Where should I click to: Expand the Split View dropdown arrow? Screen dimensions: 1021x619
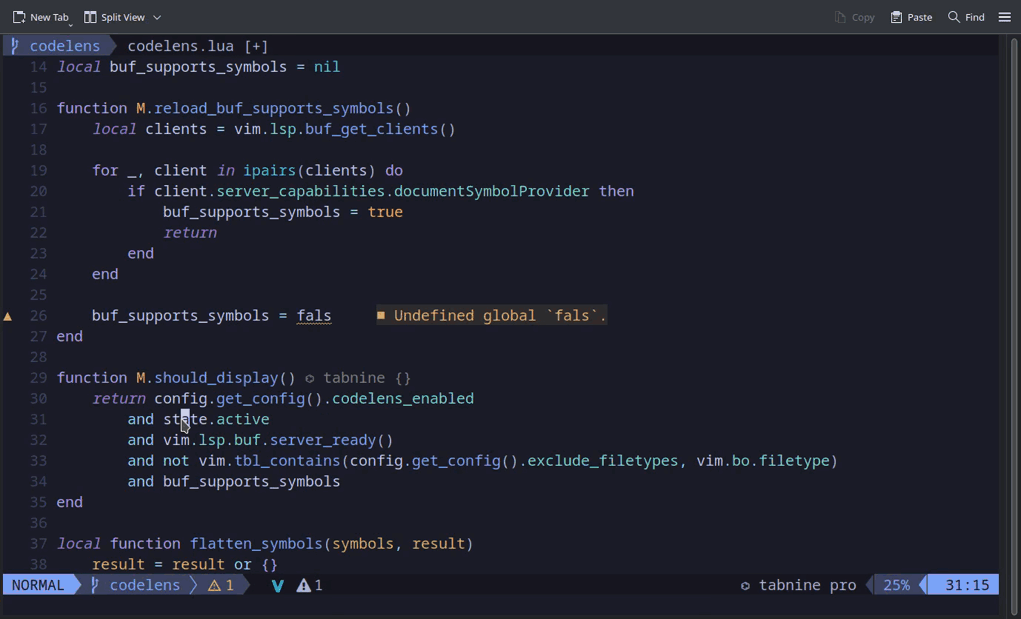(157, 17)
